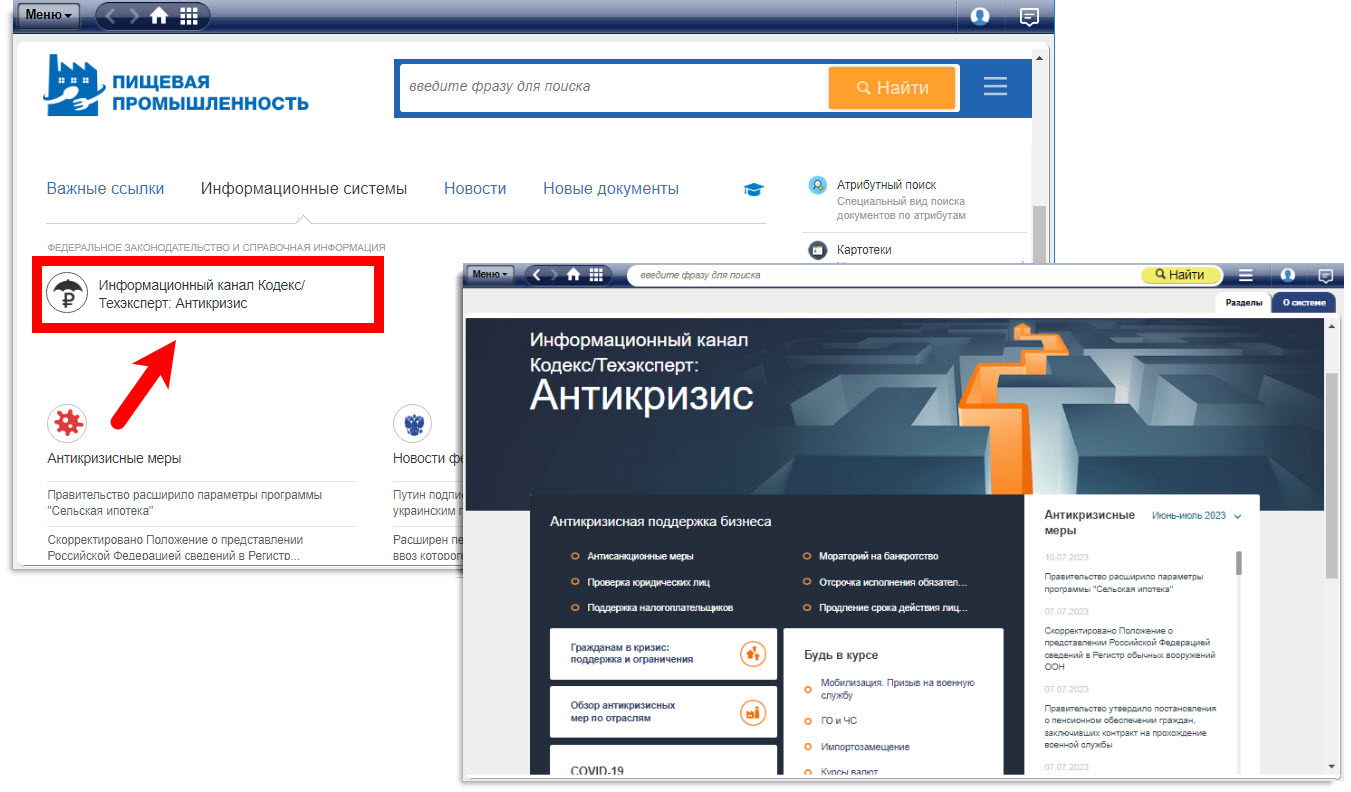Open hamburger menu in front window toolbar
1351x792 pixels.
click(x=1246, y=275)
